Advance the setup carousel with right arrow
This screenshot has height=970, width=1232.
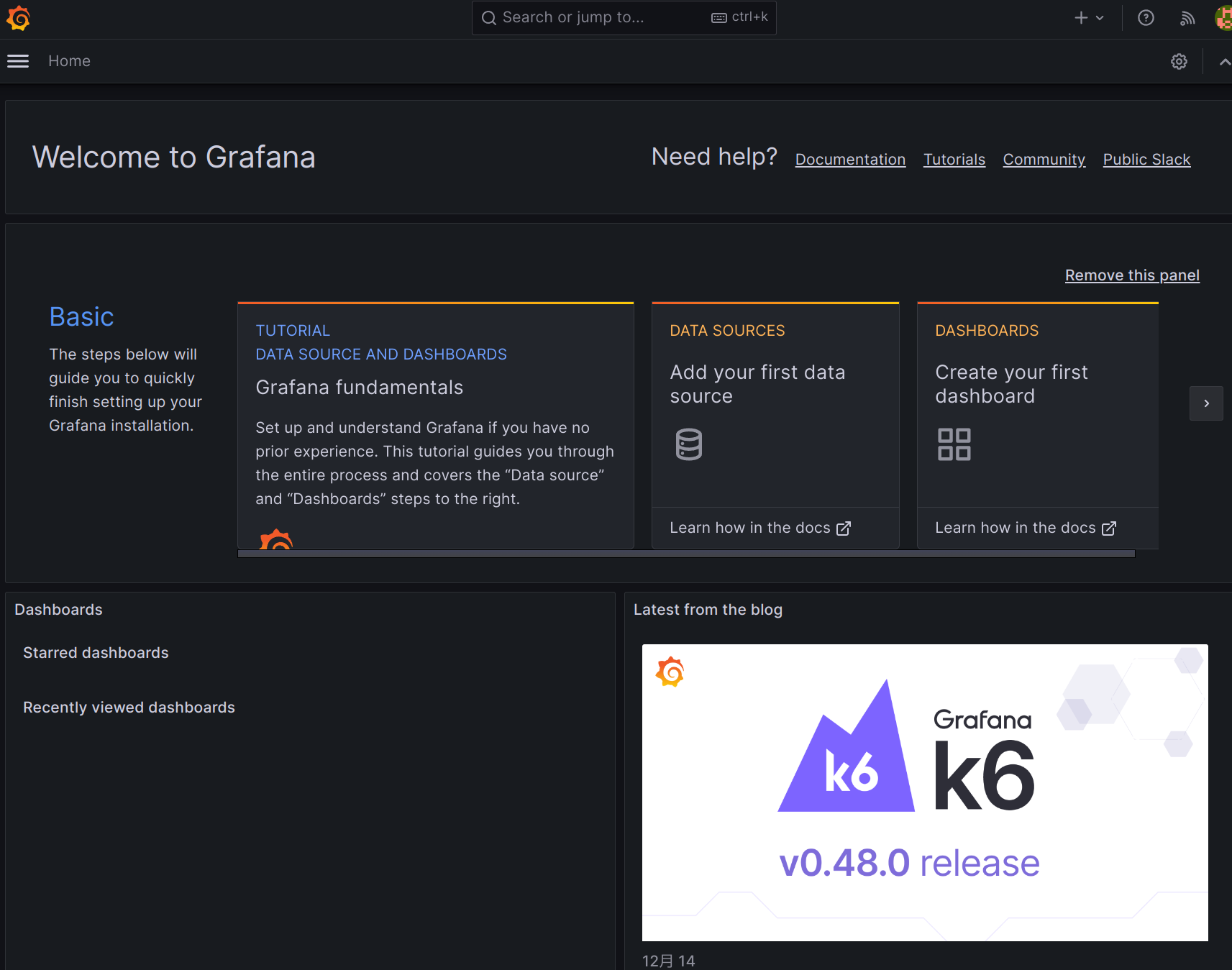pos(1205,403)
